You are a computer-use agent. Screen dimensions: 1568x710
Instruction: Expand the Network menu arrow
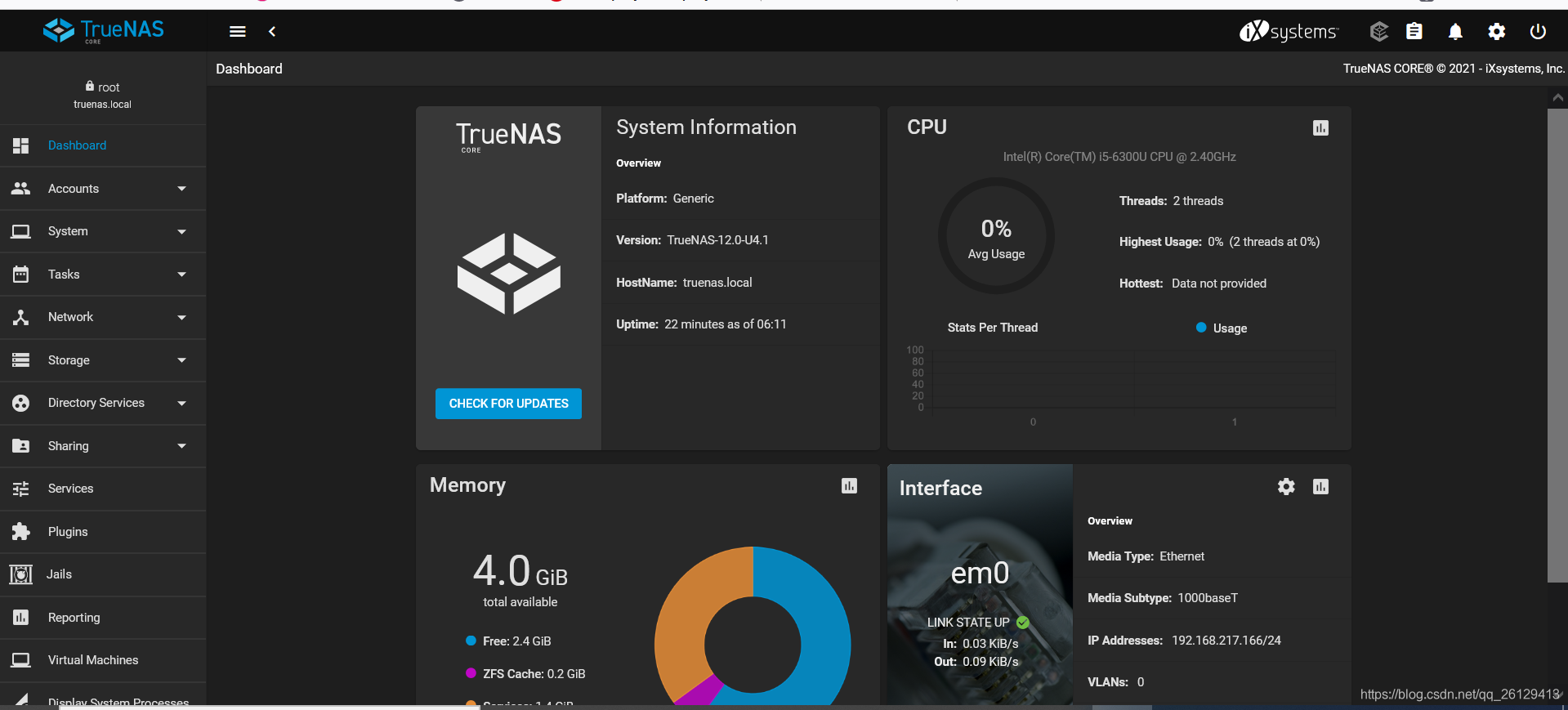(x=181, y=318)
